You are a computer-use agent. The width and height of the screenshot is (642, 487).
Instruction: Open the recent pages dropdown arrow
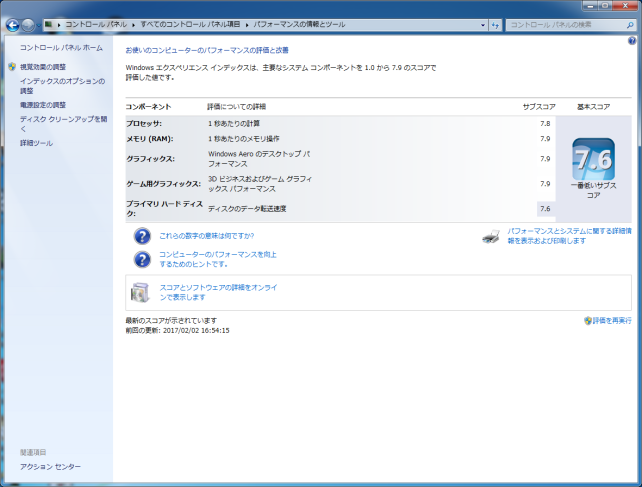click(x=38, y=25)
